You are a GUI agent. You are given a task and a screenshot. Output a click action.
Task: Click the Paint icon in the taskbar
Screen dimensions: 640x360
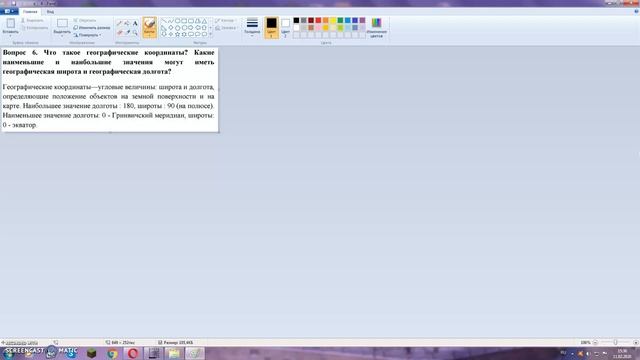point(195,353)
